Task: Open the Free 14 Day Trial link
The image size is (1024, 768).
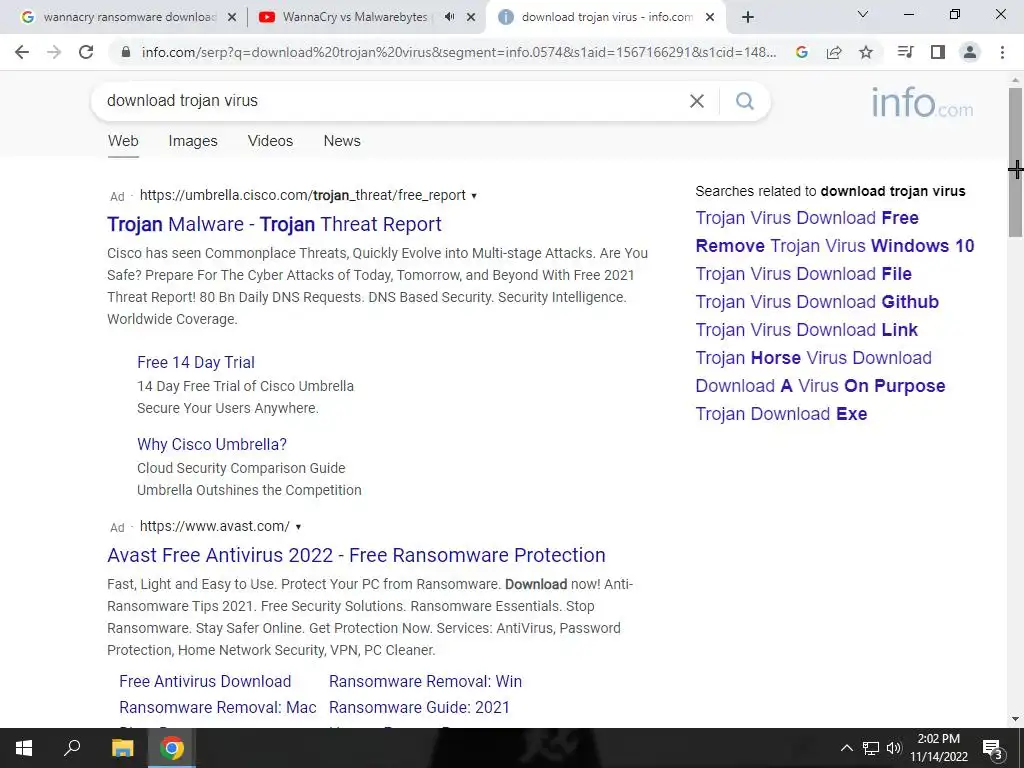Action: pyautogui.click(x=196, y=362)
